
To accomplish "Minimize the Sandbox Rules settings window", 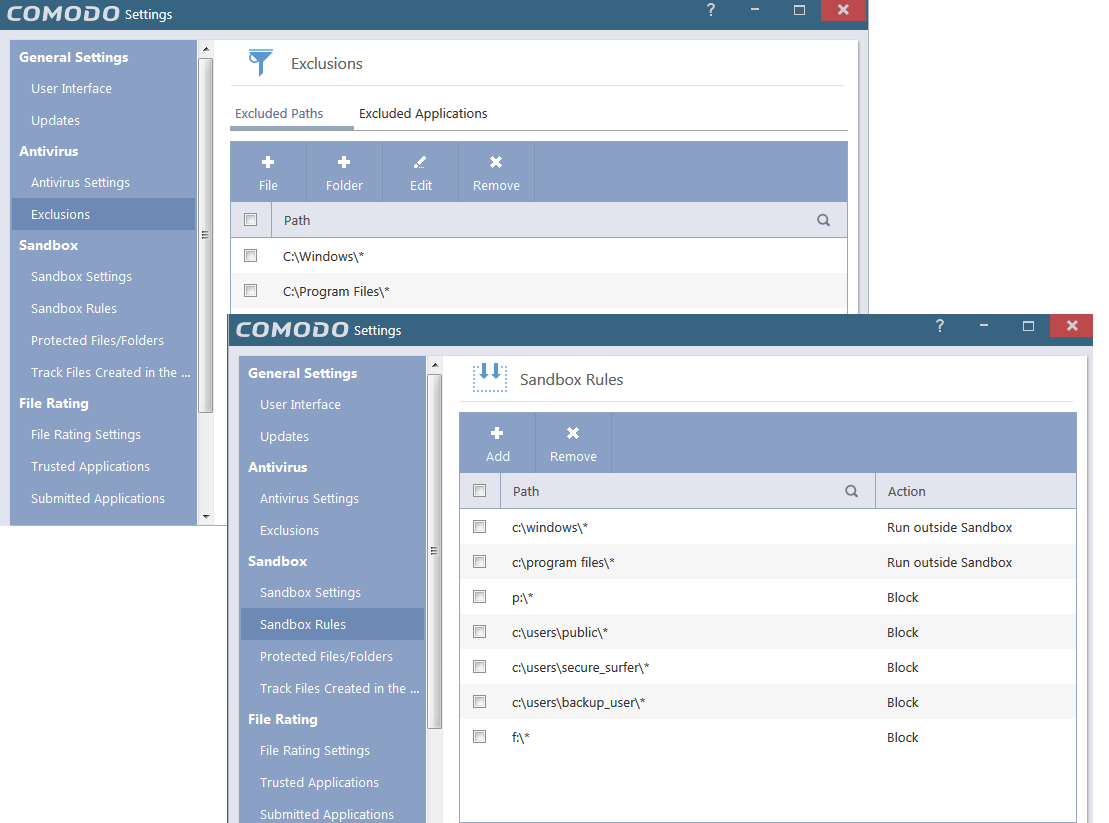I will 984,325.
